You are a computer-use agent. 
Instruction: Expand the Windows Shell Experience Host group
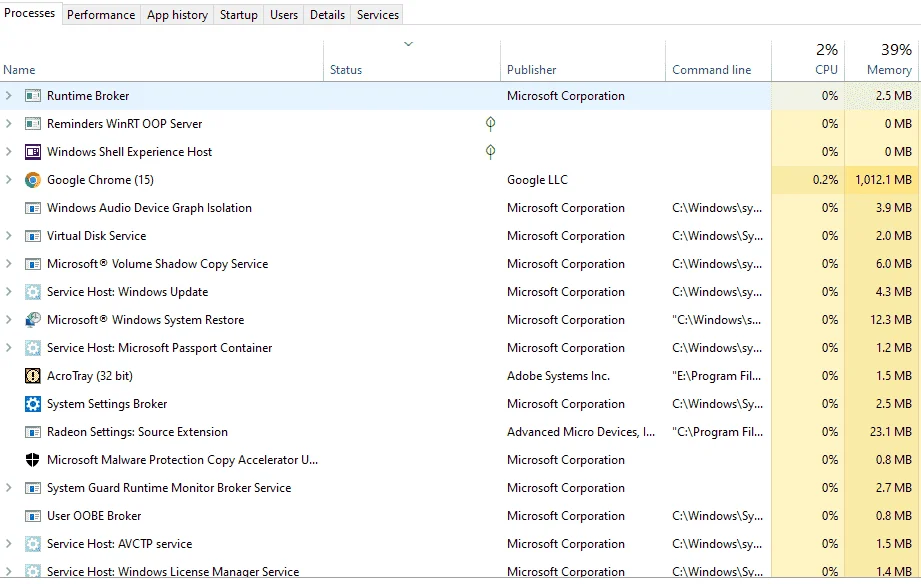(8, 152)
